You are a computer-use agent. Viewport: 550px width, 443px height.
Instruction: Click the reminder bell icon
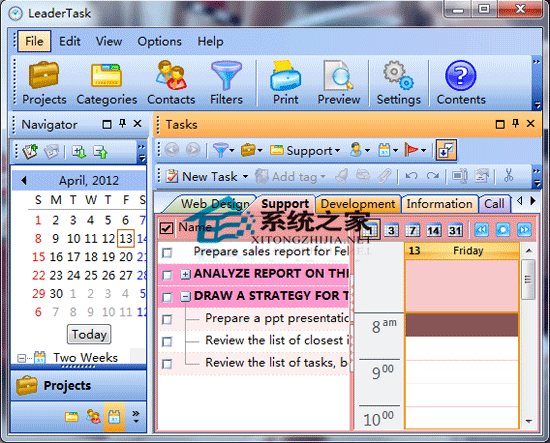pos(341,176)
